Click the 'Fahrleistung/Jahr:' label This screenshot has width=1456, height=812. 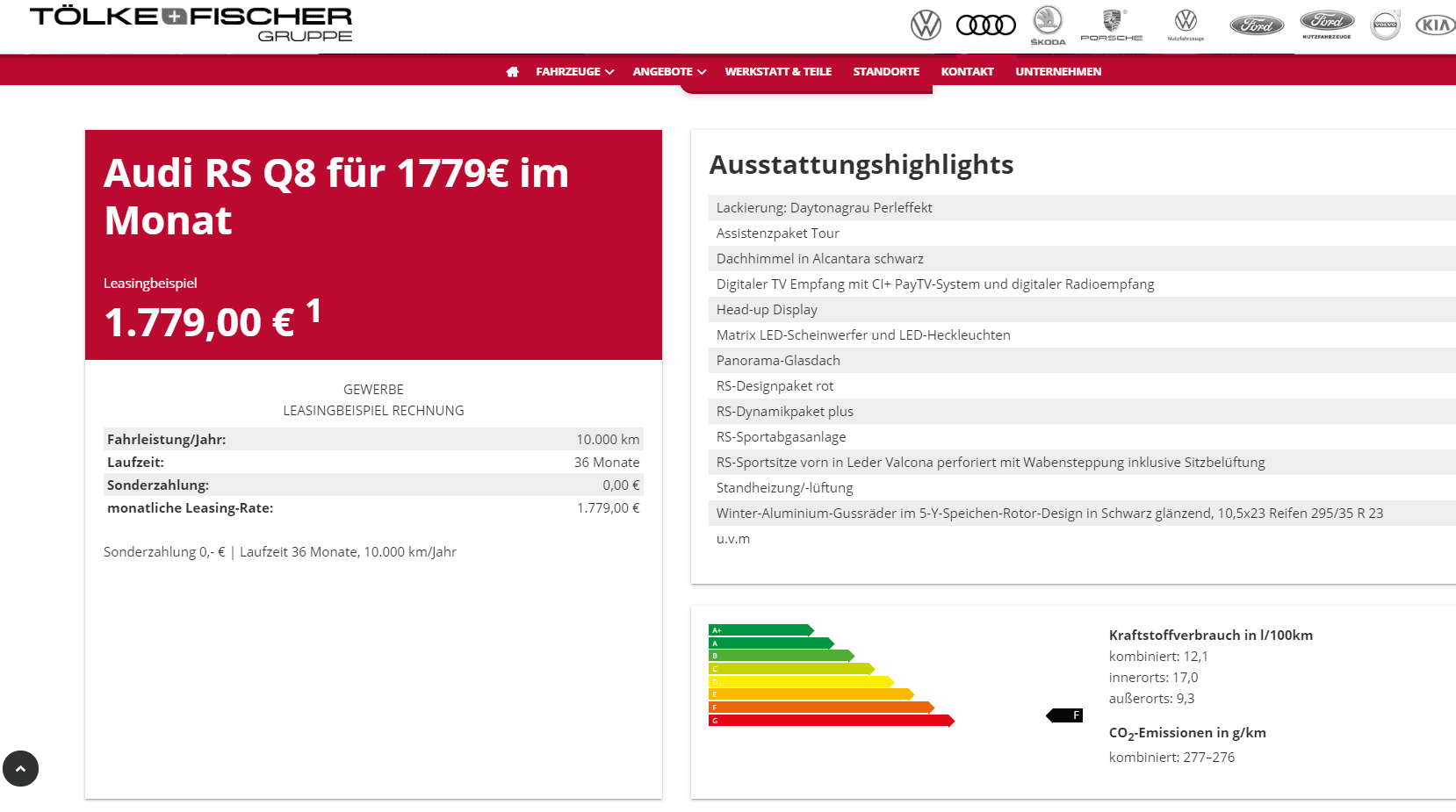point(167,439)
